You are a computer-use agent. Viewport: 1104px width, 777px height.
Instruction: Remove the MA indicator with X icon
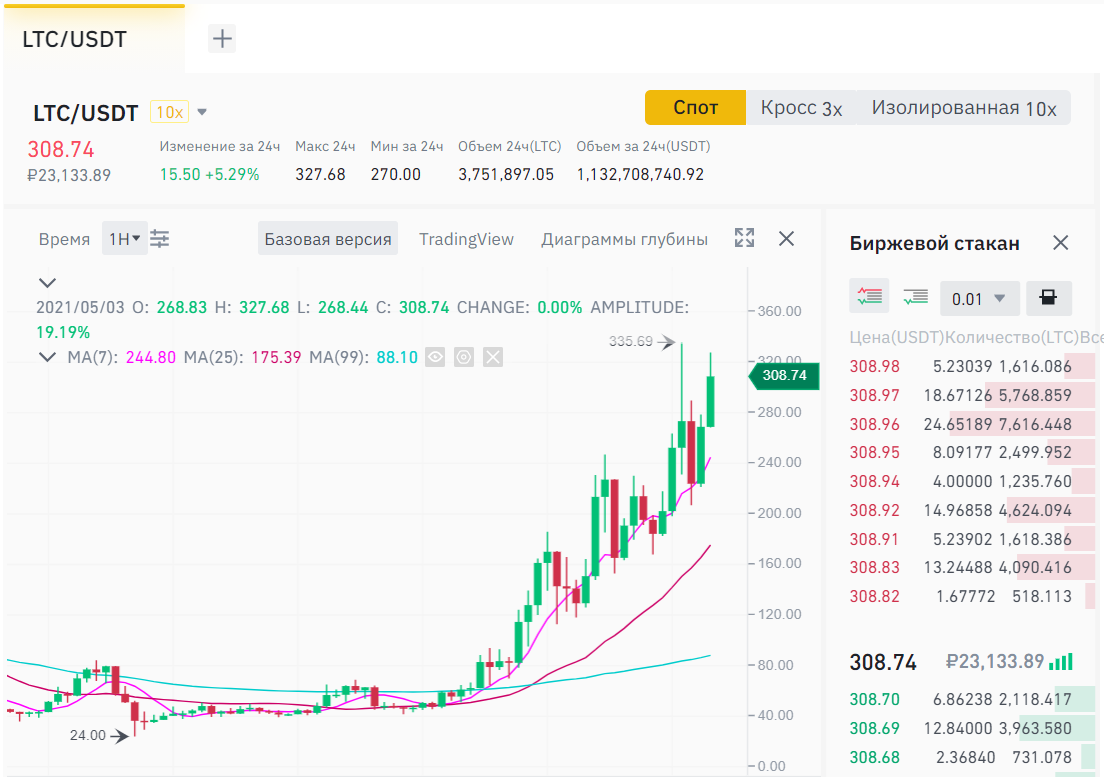492,357
